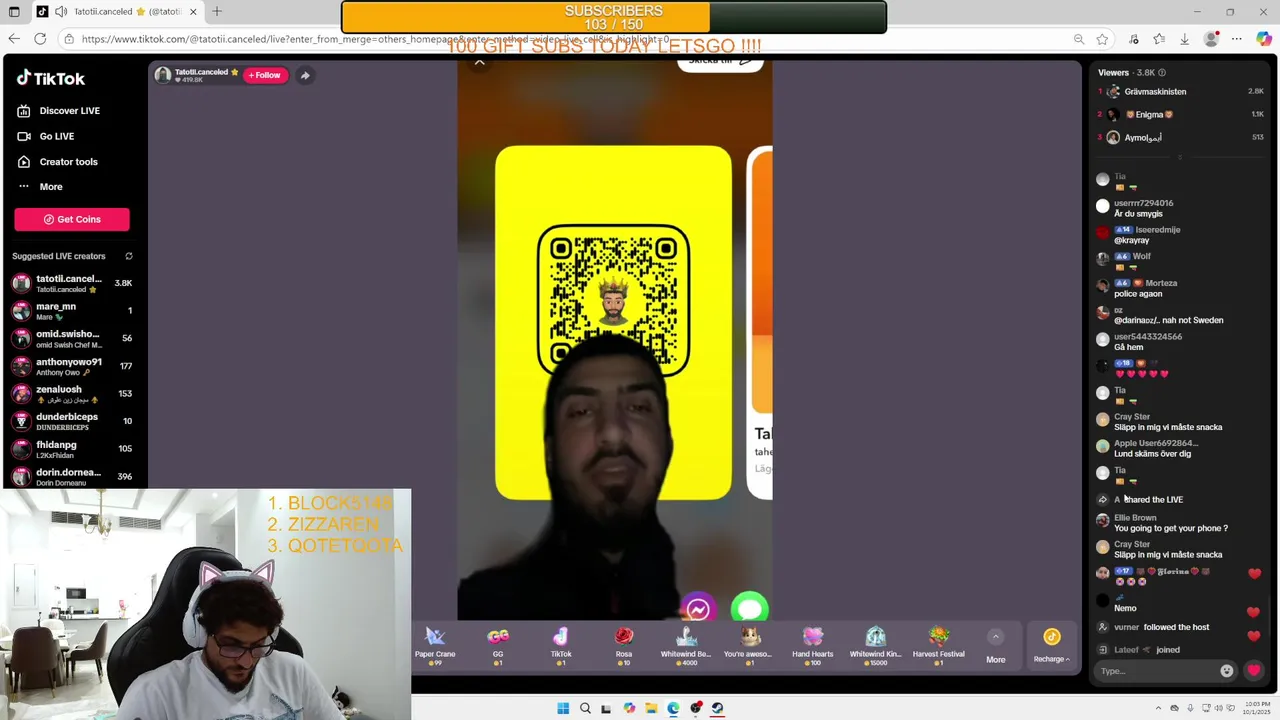
Task: Open the media control music icon
Action: coord(1134,39)
